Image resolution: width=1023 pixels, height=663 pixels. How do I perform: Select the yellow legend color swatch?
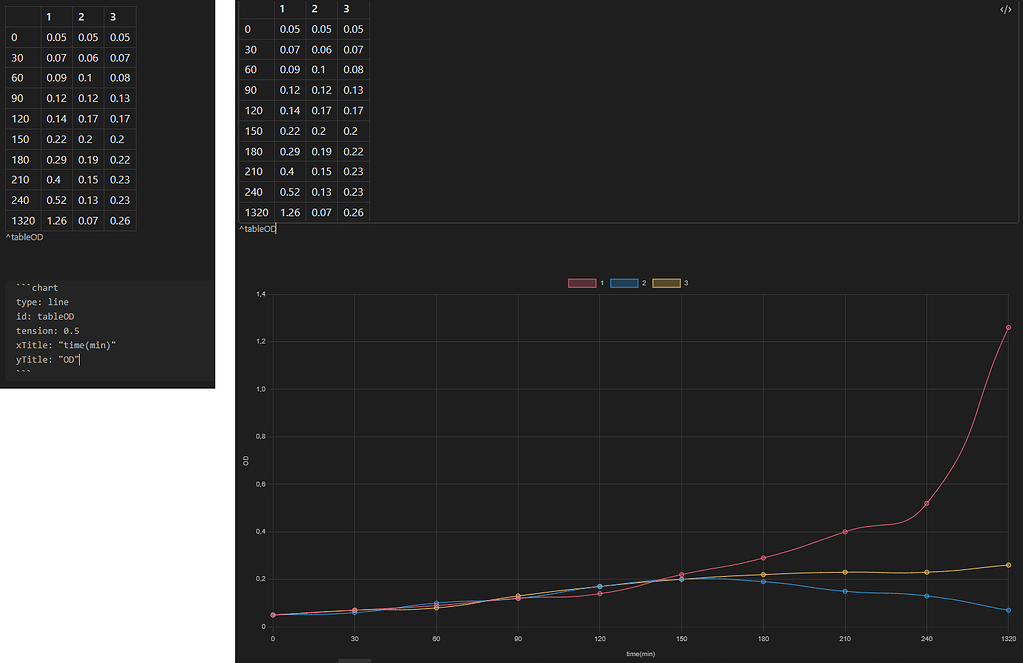[x=668, y=282]
